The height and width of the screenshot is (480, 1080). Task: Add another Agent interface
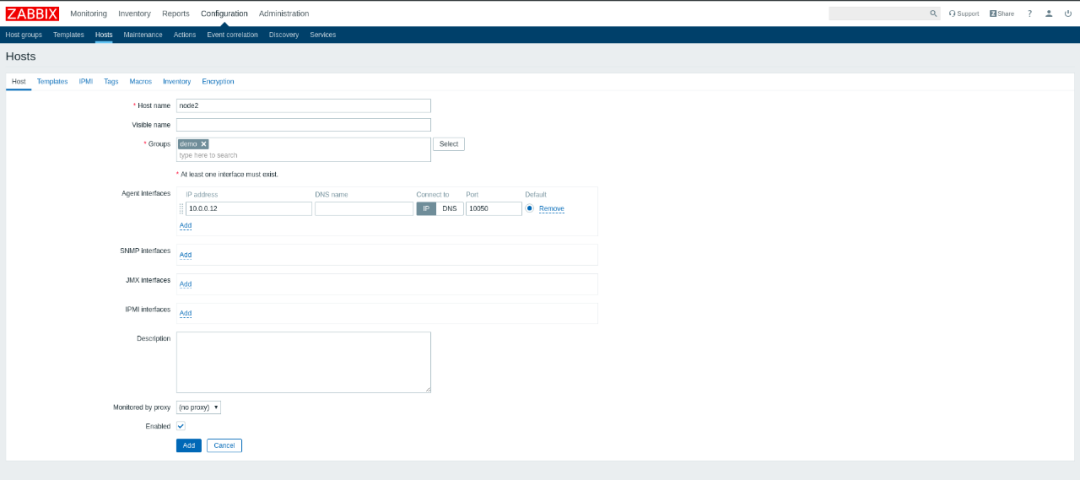tap(185, 225)
